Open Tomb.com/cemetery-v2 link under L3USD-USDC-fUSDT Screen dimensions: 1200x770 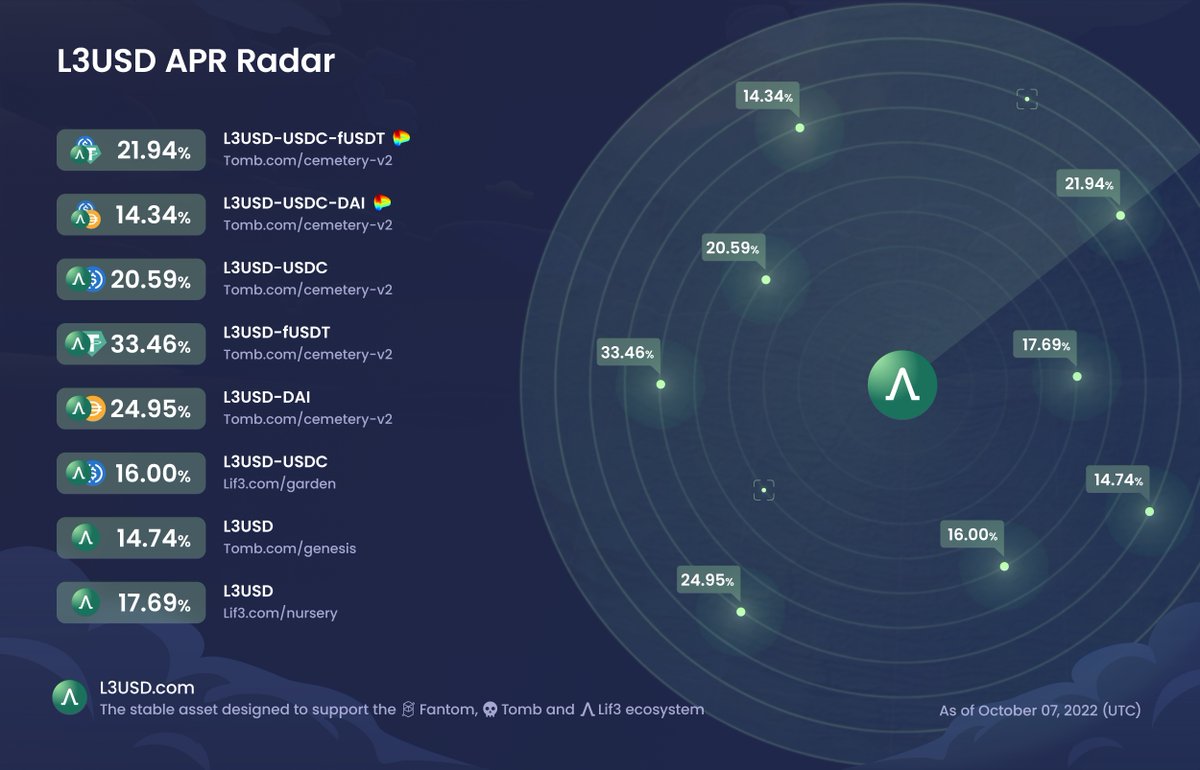[308, 160]
